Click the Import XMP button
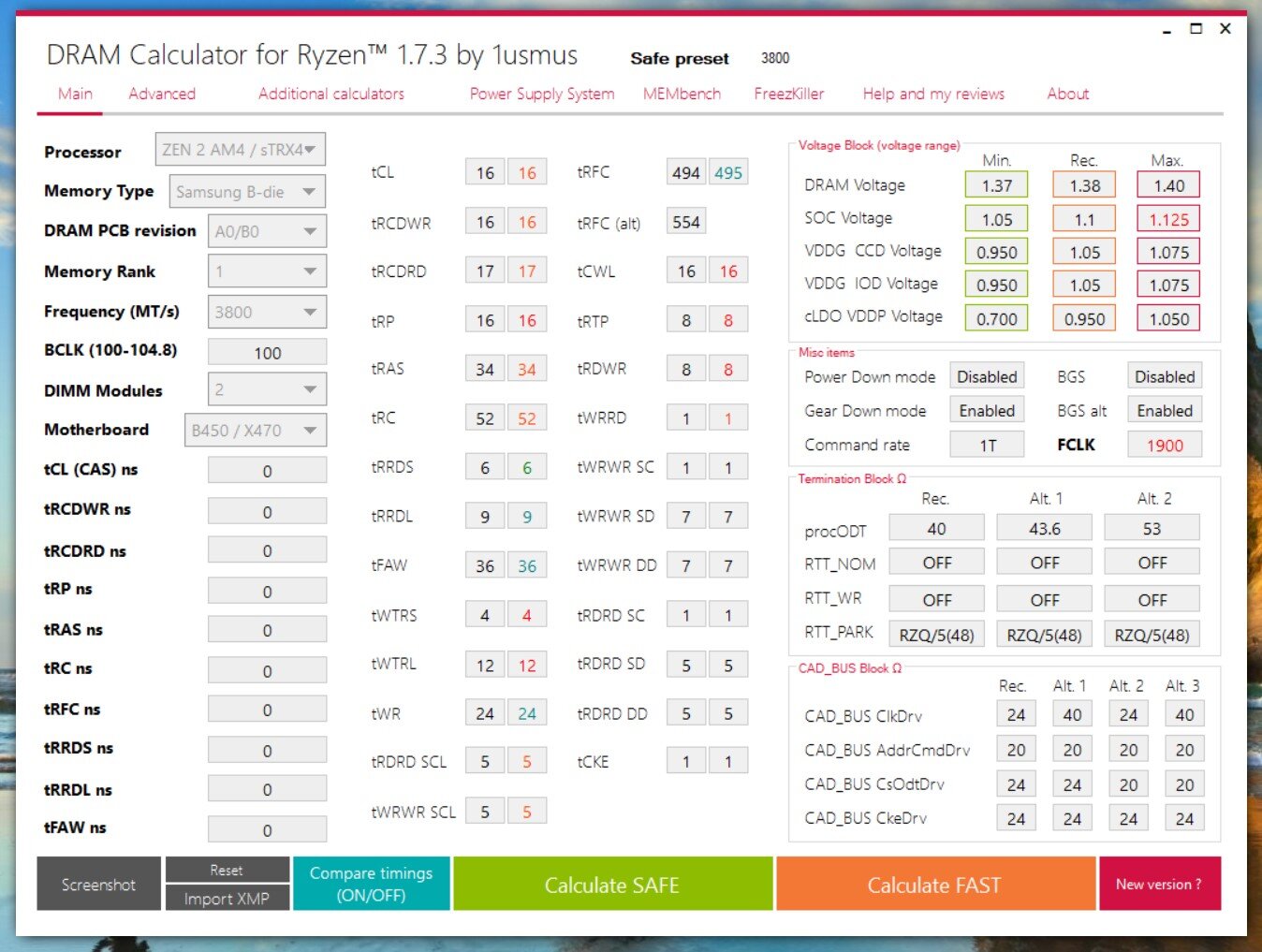1262x952 pixels. tap(227, 899)
